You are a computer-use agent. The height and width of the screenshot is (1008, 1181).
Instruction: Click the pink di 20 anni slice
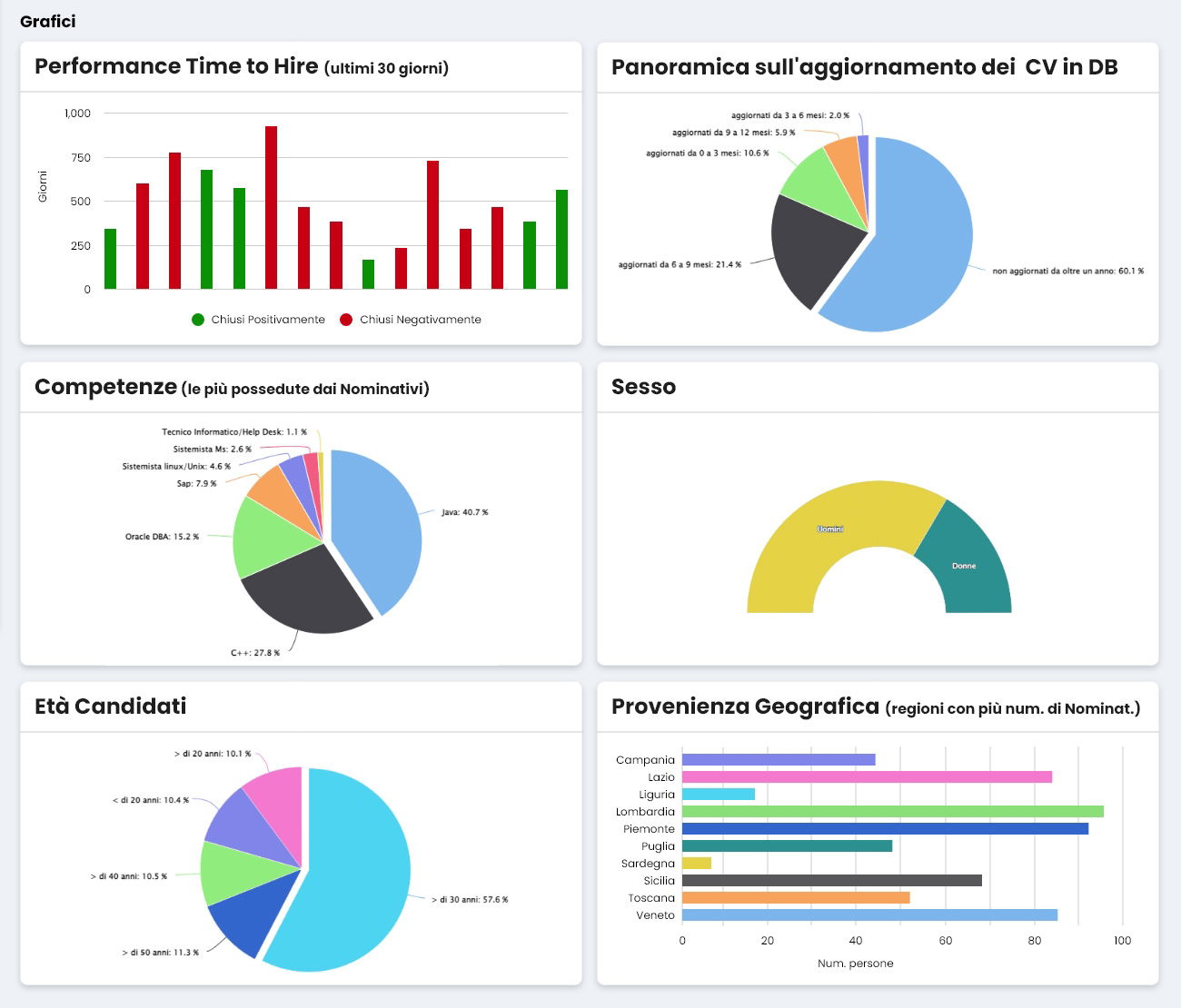(282, 799)
